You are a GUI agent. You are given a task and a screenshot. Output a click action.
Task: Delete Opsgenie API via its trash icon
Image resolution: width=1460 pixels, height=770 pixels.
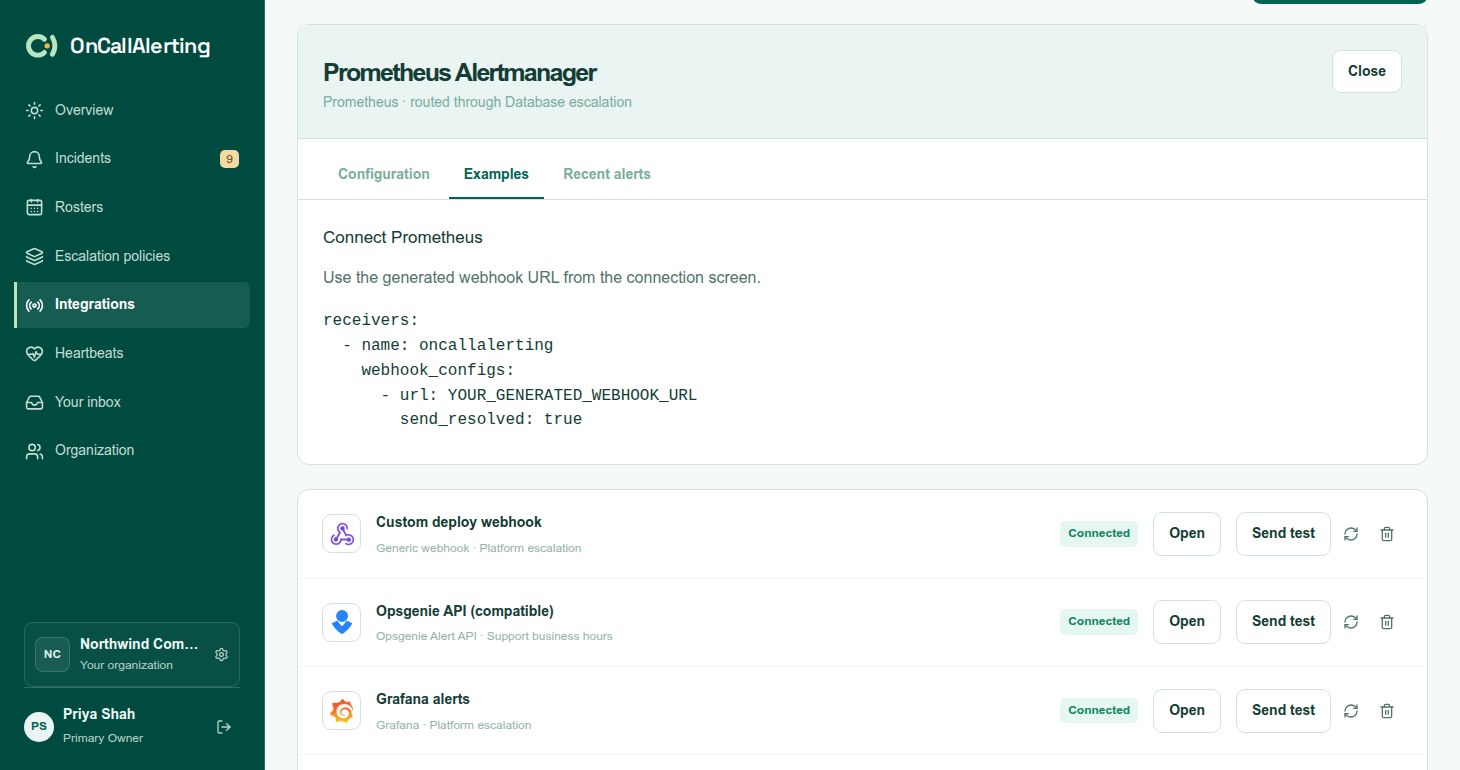[1387, 622]
